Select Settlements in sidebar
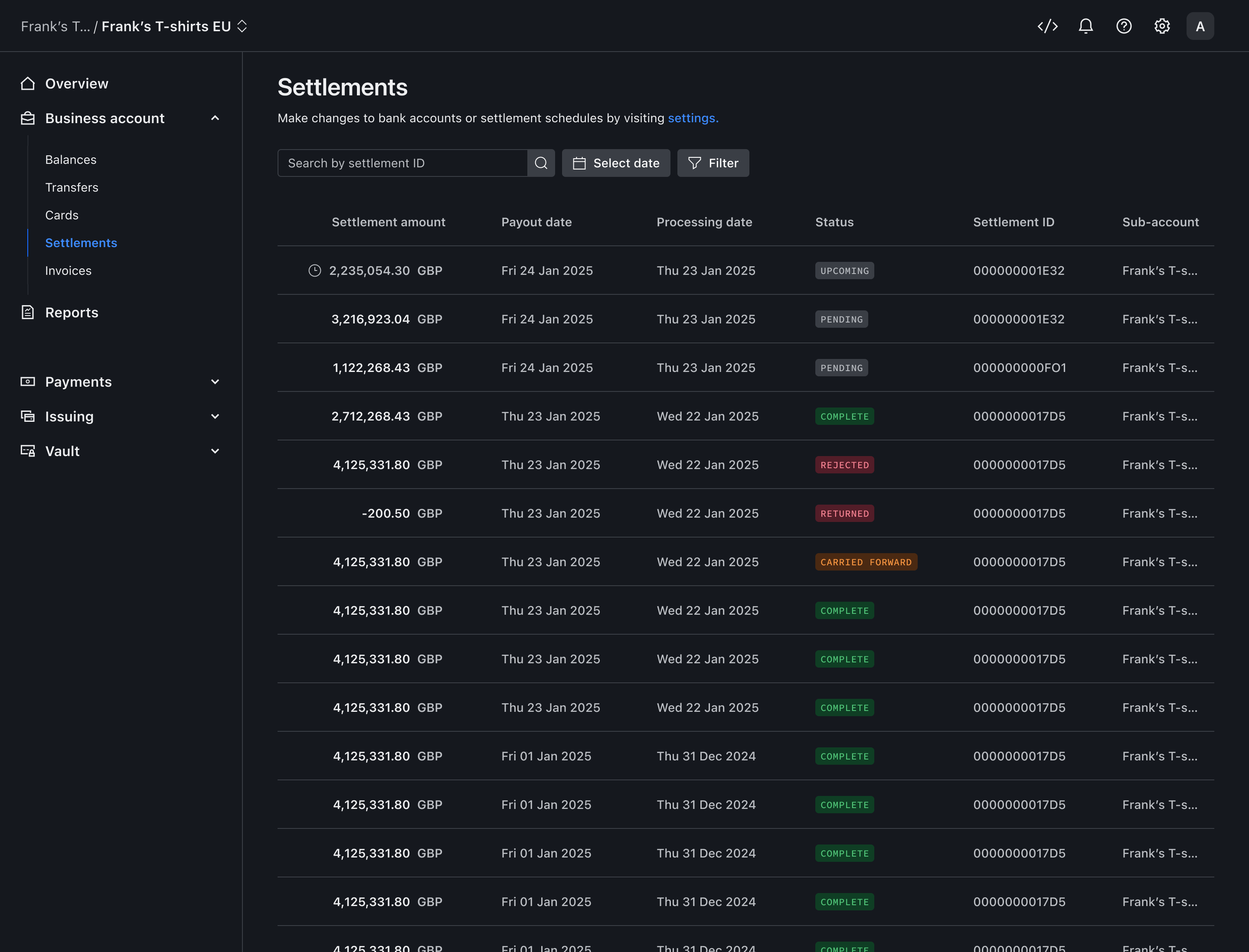Viewport: 1249px width, 952px height. 81,243
